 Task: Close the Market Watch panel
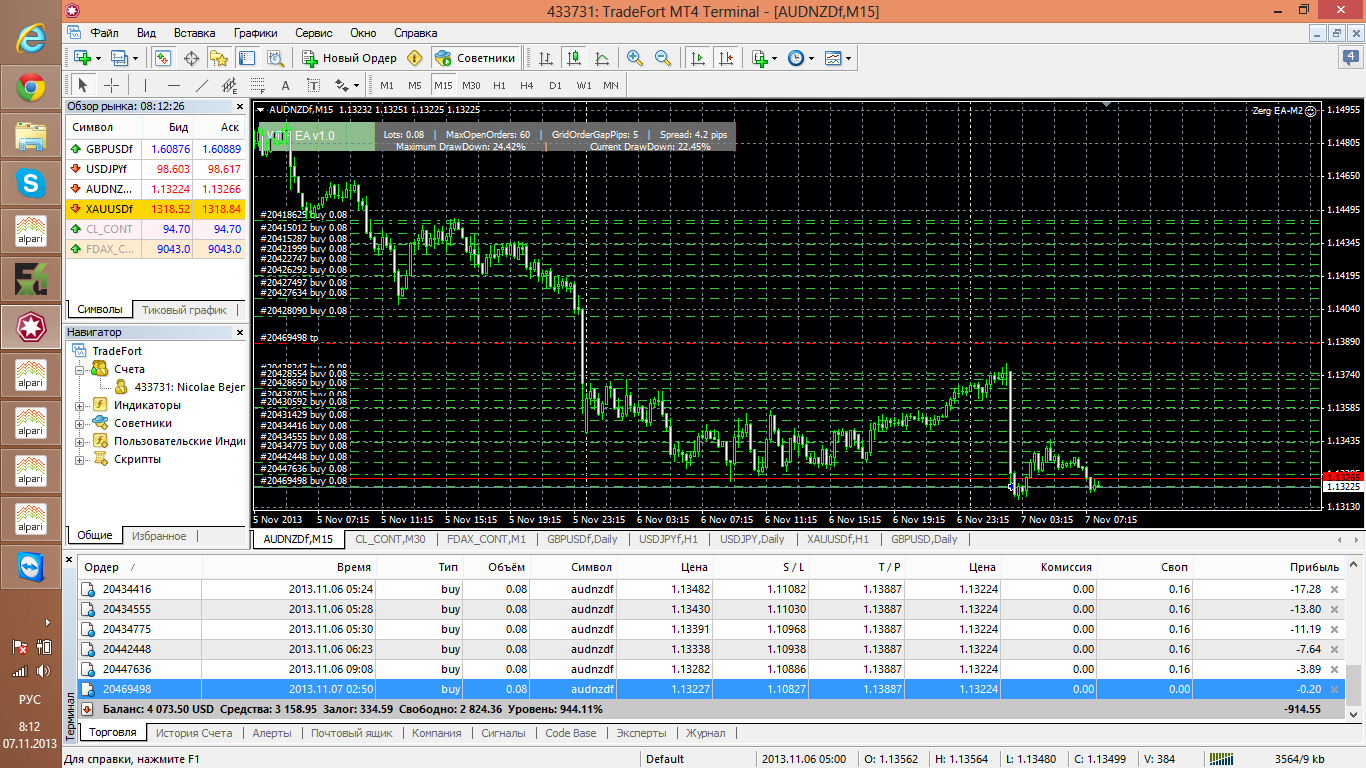point(239,106)
